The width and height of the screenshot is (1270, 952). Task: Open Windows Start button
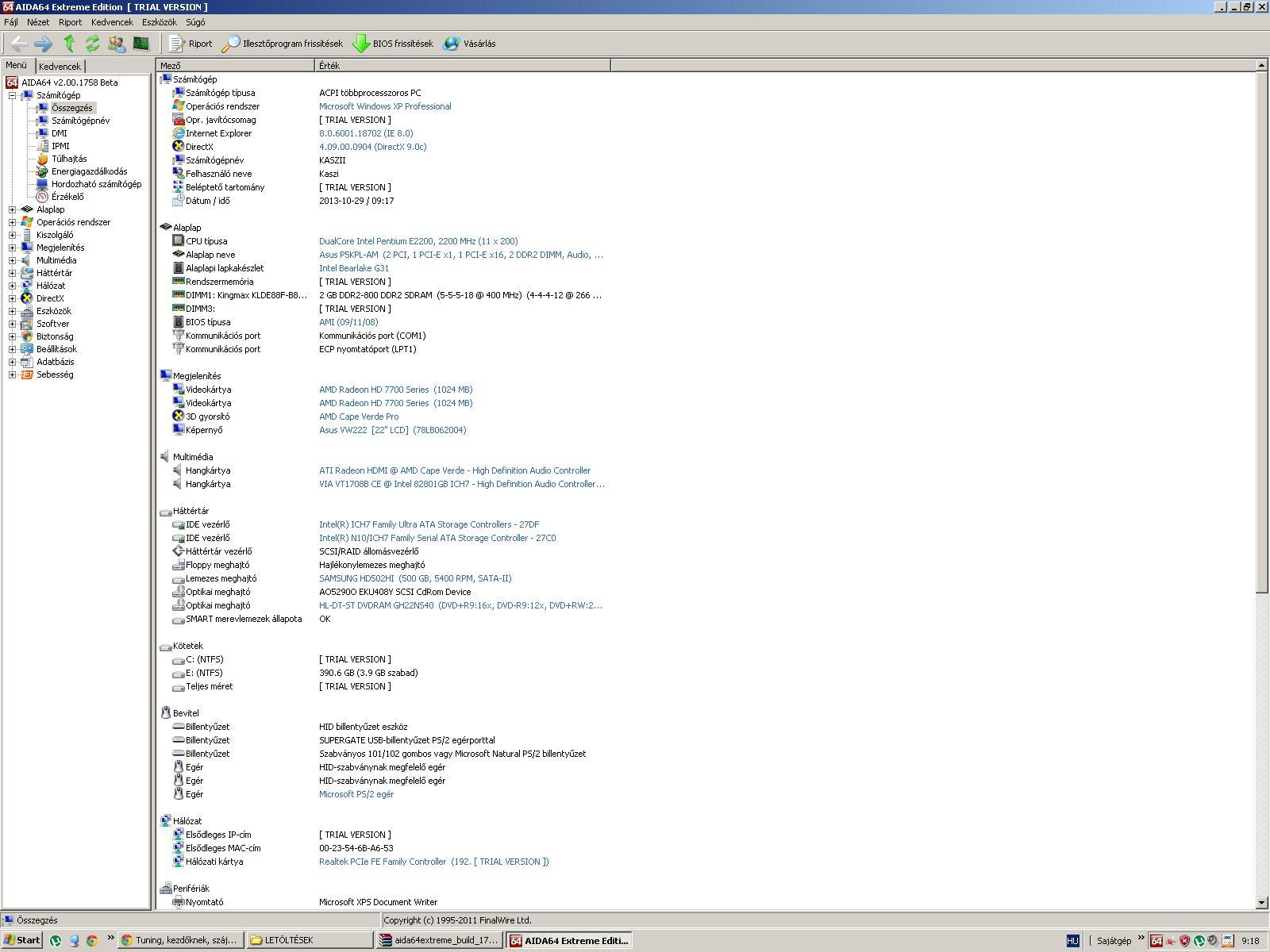tap(22, 940)
